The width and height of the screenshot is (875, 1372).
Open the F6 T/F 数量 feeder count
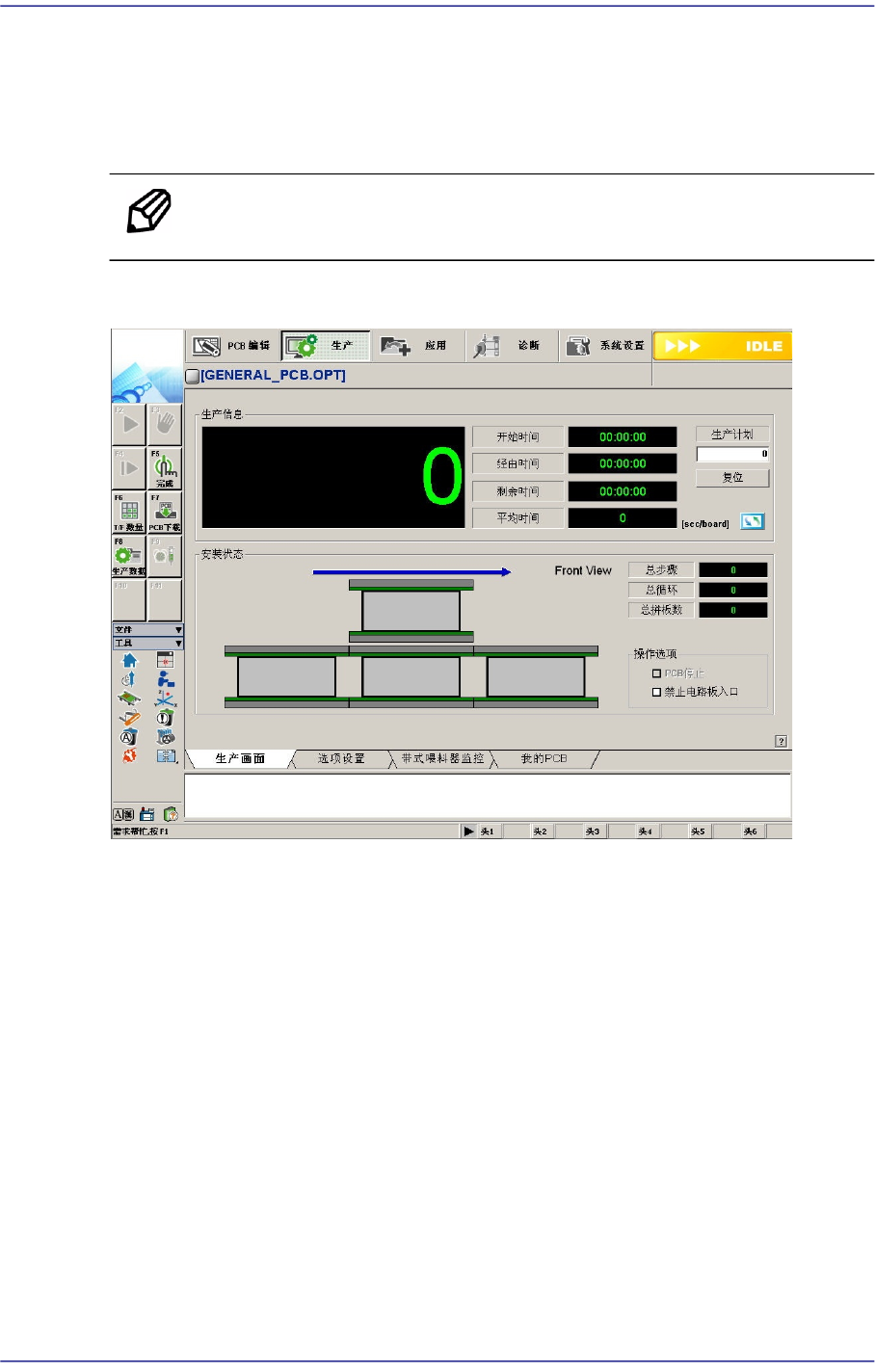129,513
